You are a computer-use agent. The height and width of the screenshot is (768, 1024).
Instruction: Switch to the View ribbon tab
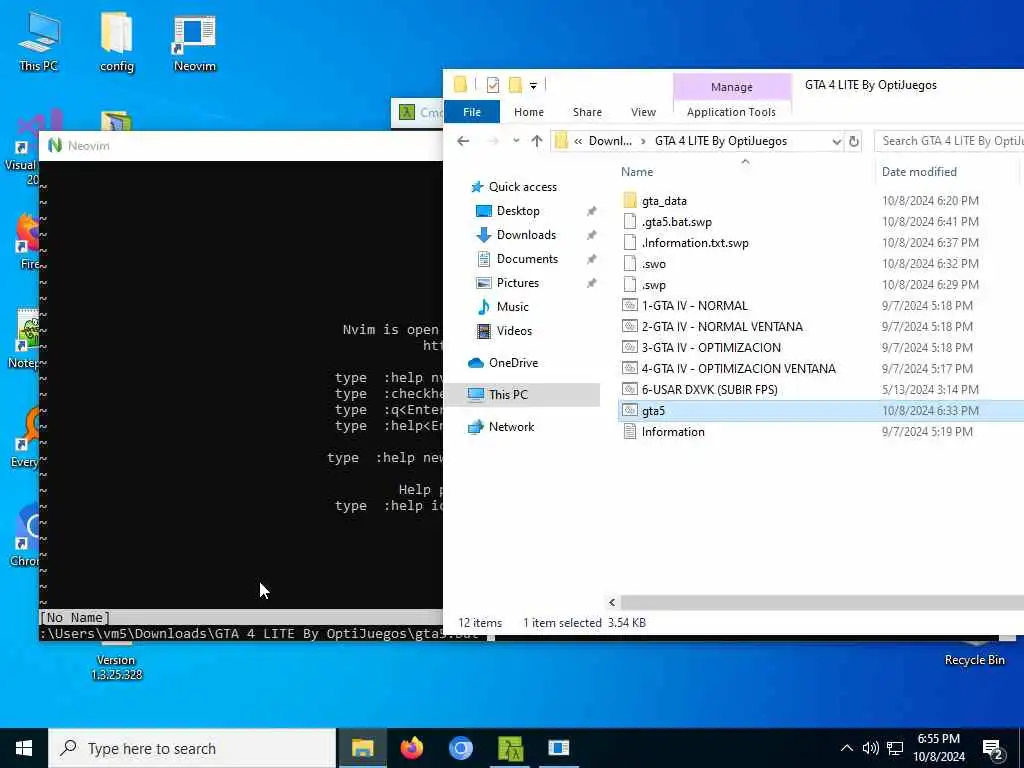[643, 112]
